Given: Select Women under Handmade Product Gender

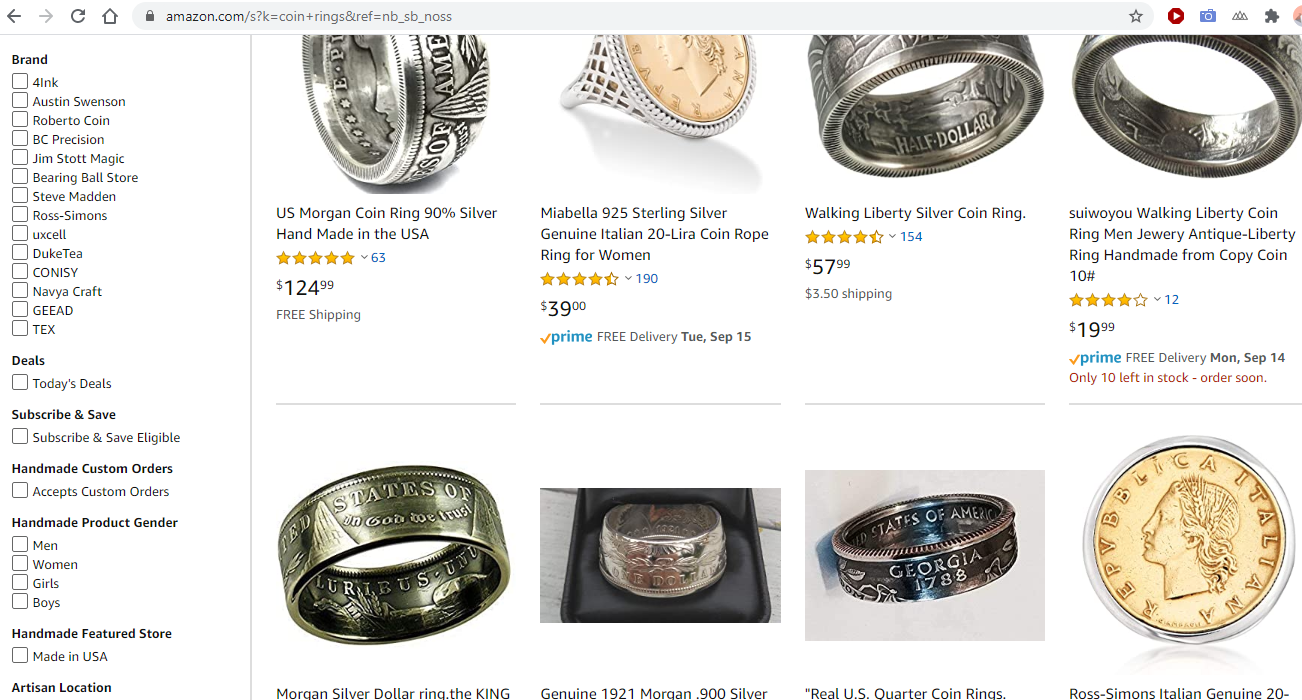Looking at the screenshot, I should 20,564.
